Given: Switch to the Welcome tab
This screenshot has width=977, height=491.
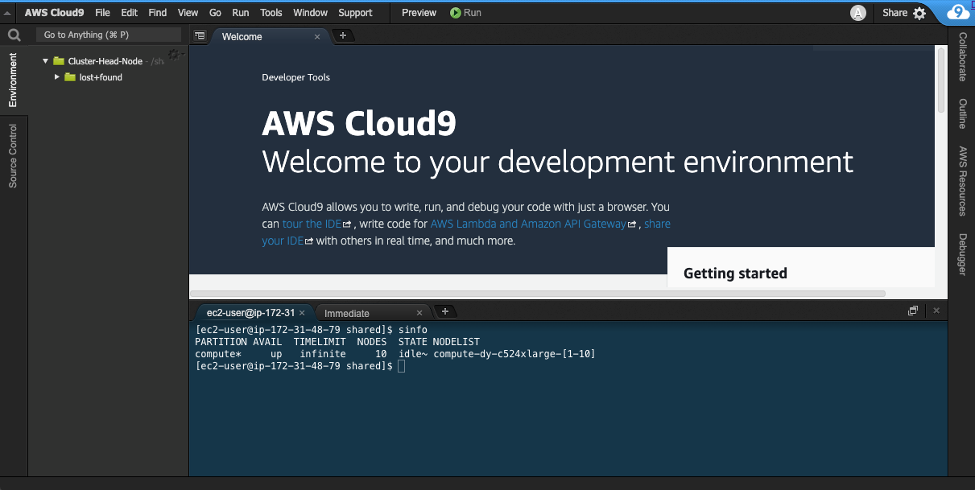Looking at the screenshot, I should [242, 37].
